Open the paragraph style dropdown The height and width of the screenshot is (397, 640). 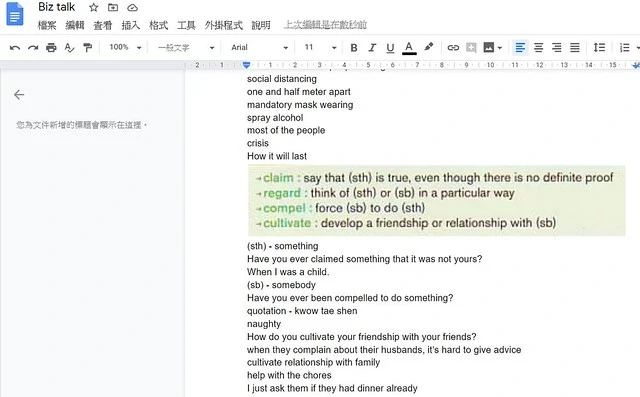tap(186, 48)
